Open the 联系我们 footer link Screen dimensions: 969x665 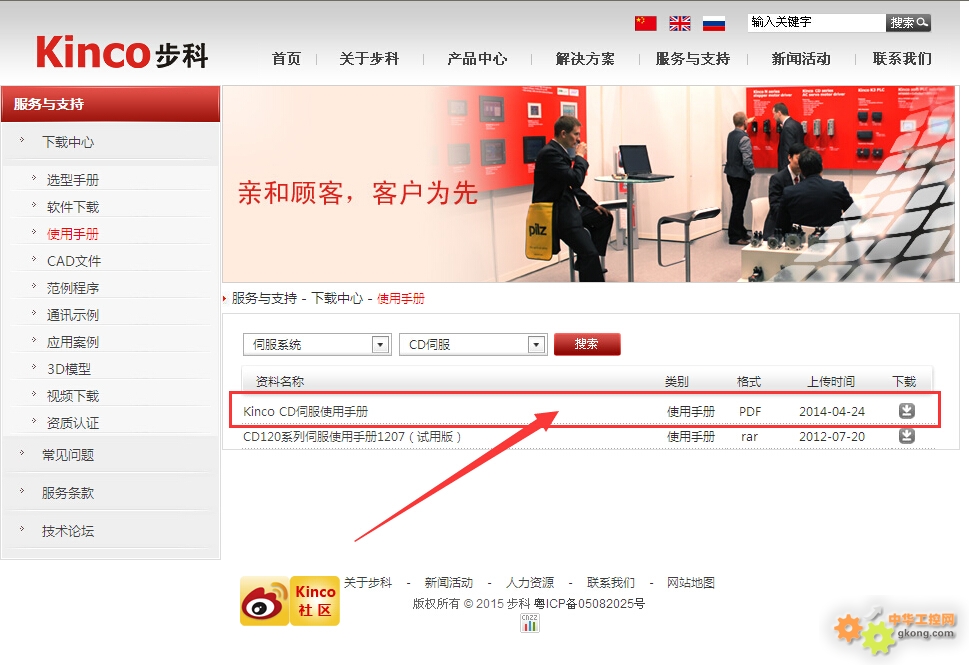611,582
